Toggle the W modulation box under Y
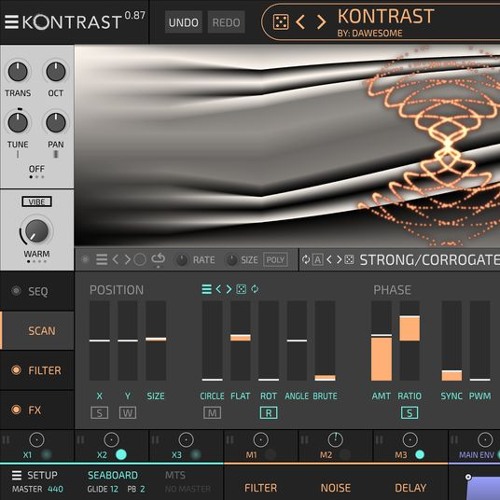 [128, 413]
